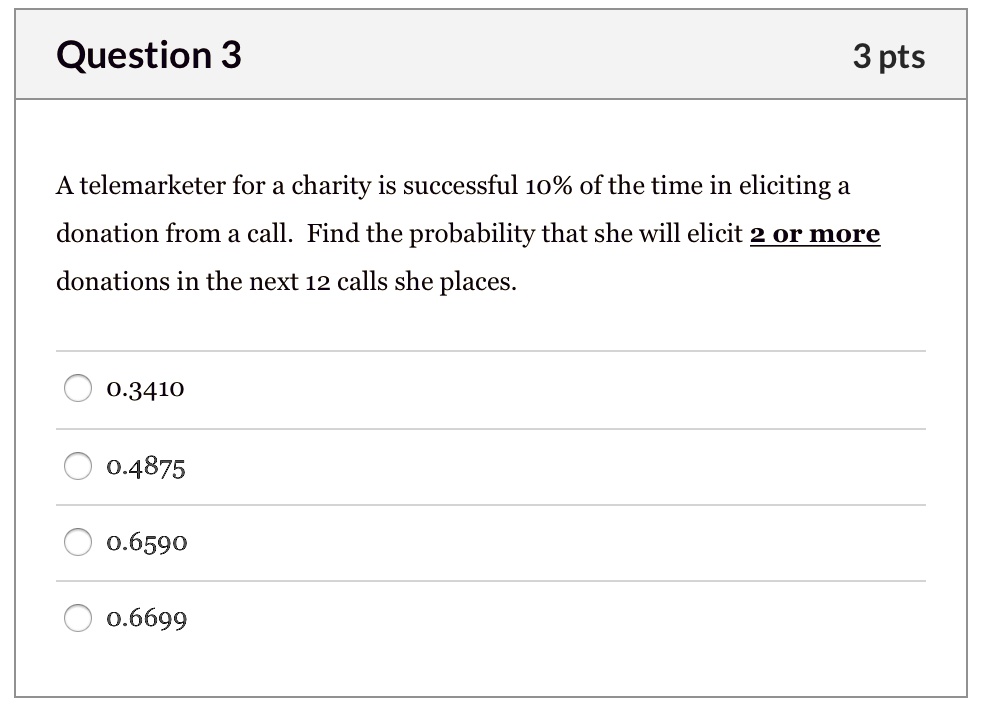Click the 0.3410 answer label text
The width and height of the screenshot is (986, 710).
[x=145, y=389]
